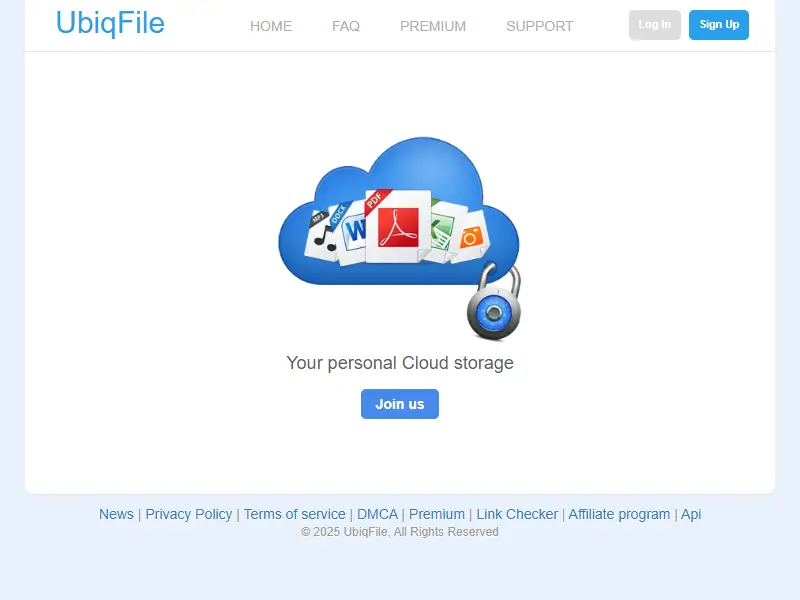Click the Sign Up button
Image resolution: width=800 pixels, height=600 pixels.
(719, 24)
